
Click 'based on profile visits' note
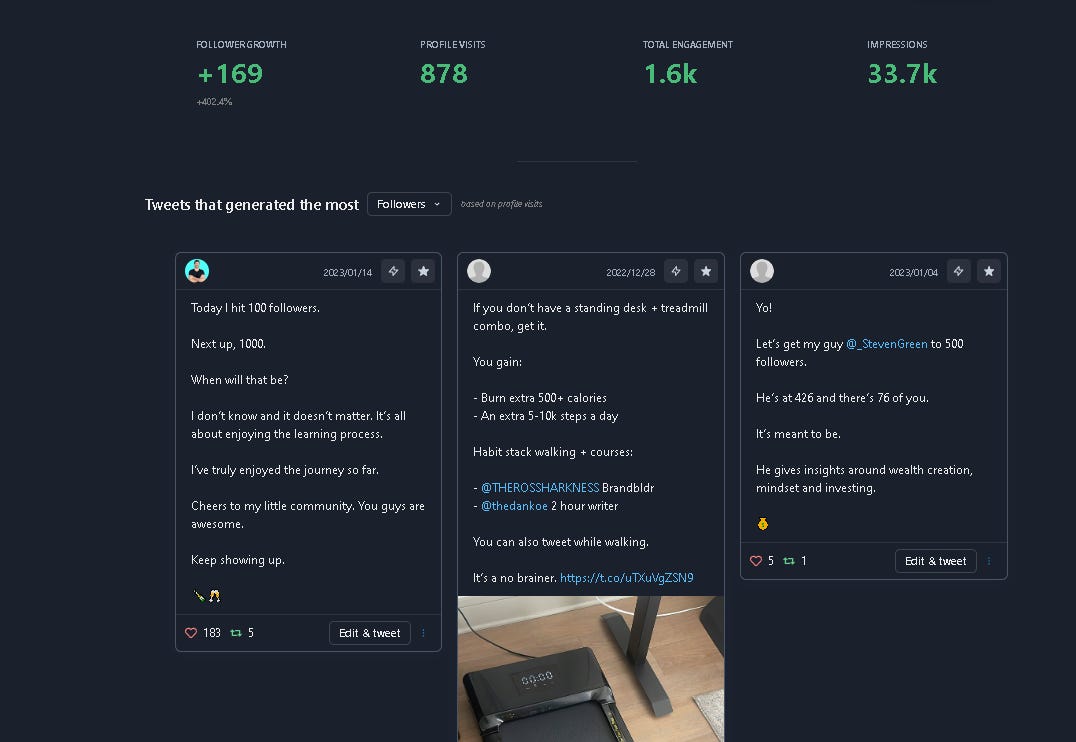(x=502, y=204)
